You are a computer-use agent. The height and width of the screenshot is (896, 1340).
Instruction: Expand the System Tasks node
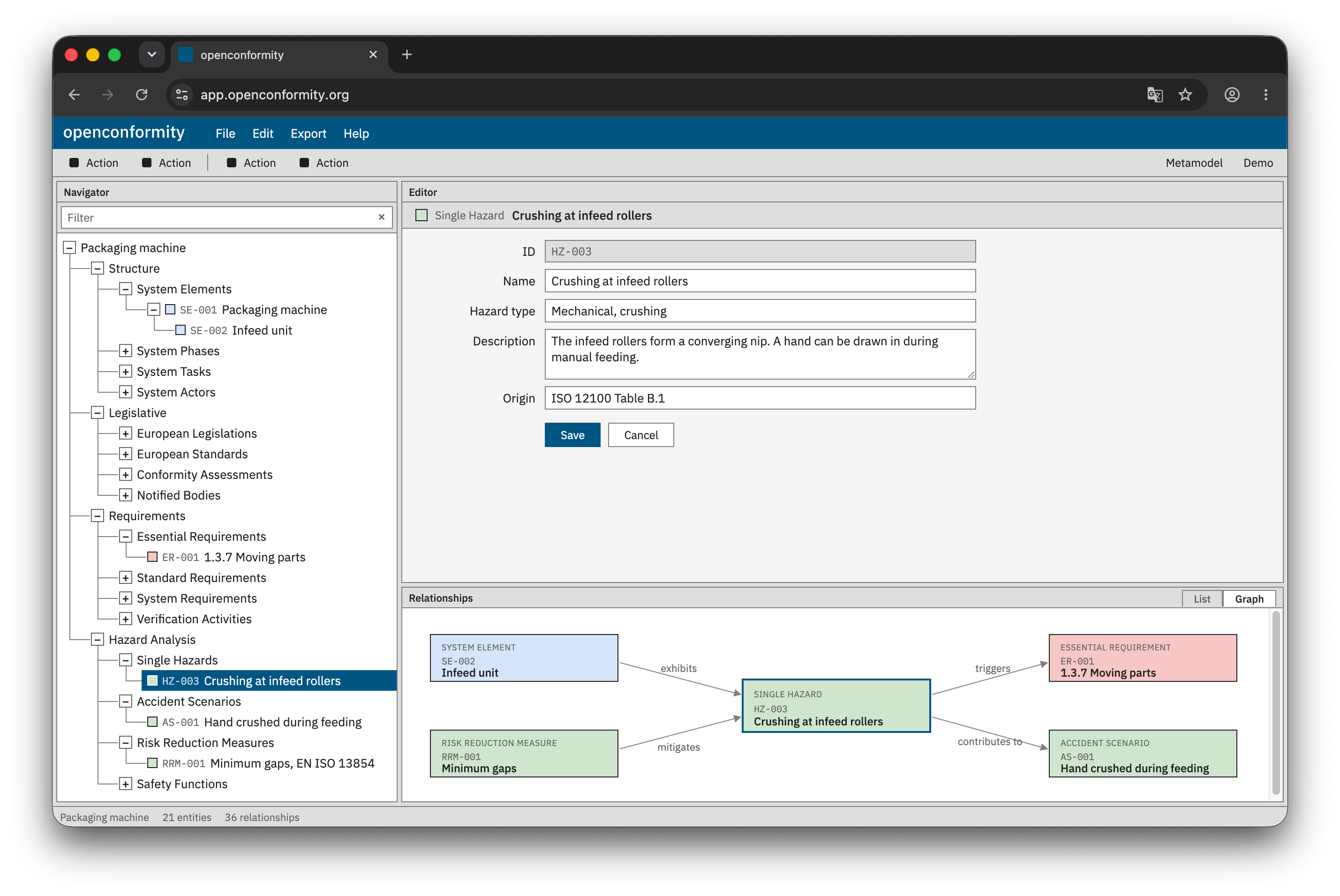click(125, 371)
